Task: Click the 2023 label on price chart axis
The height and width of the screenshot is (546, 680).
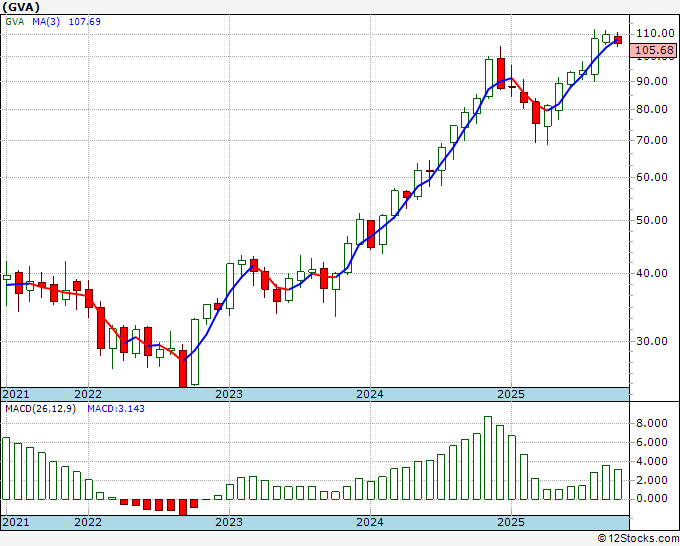Action: (x=229, y=394)
